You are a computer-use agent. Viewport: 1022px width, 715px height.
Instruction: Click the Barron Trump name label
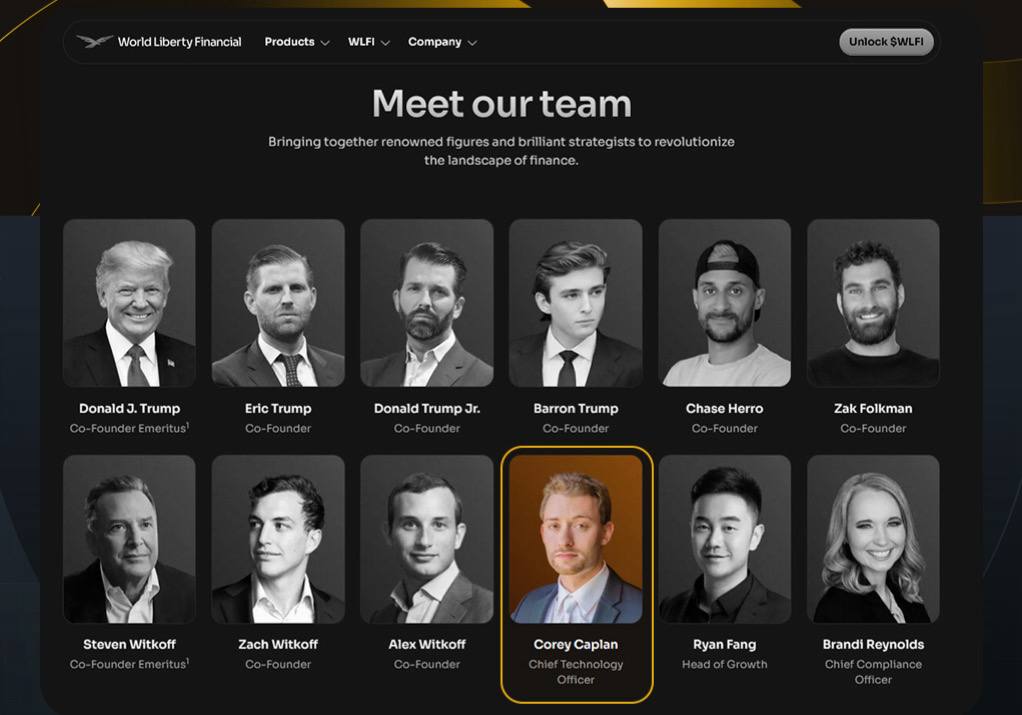click(576, 409)
